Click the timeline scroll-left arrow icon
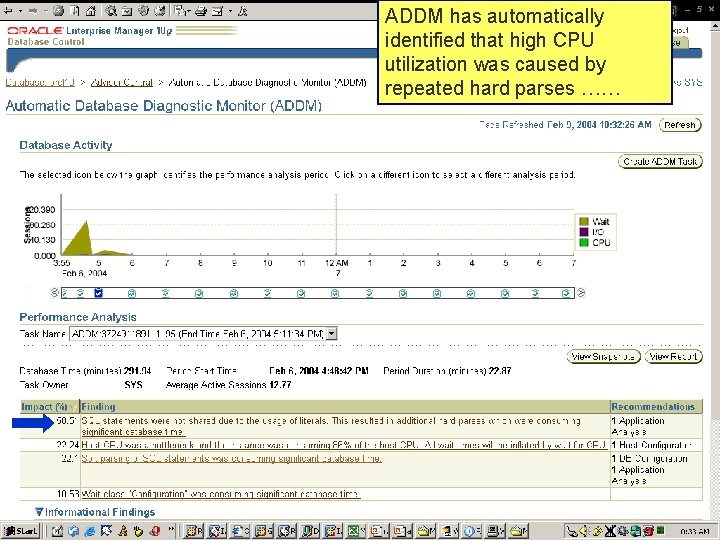The image size is (720, 540). point(55,292)
